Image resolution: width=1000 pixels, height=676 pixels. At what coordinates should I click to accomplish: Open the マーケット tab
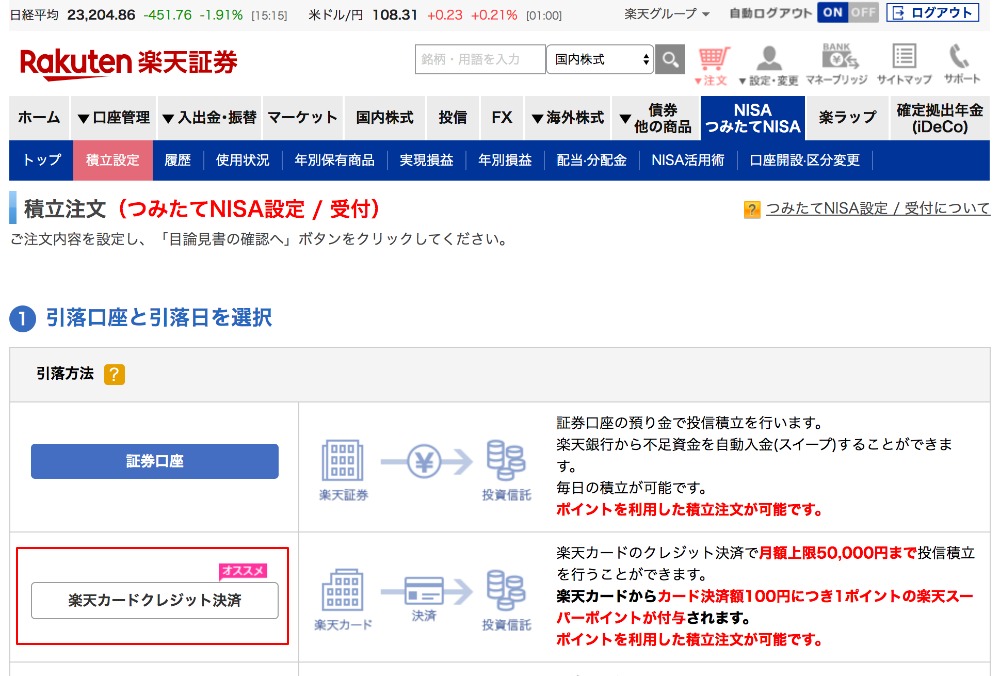[302, 118]
